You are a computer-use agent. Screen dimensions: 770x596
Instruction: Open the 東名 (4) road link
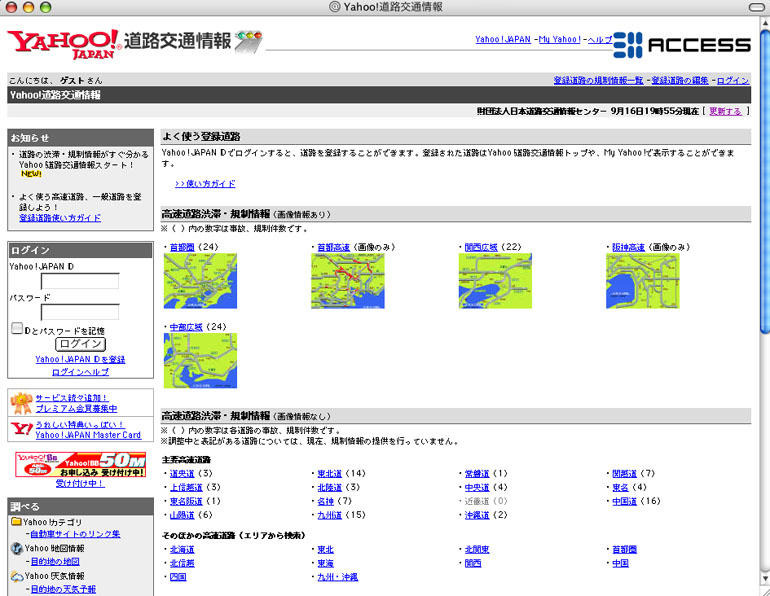[620, 488]
